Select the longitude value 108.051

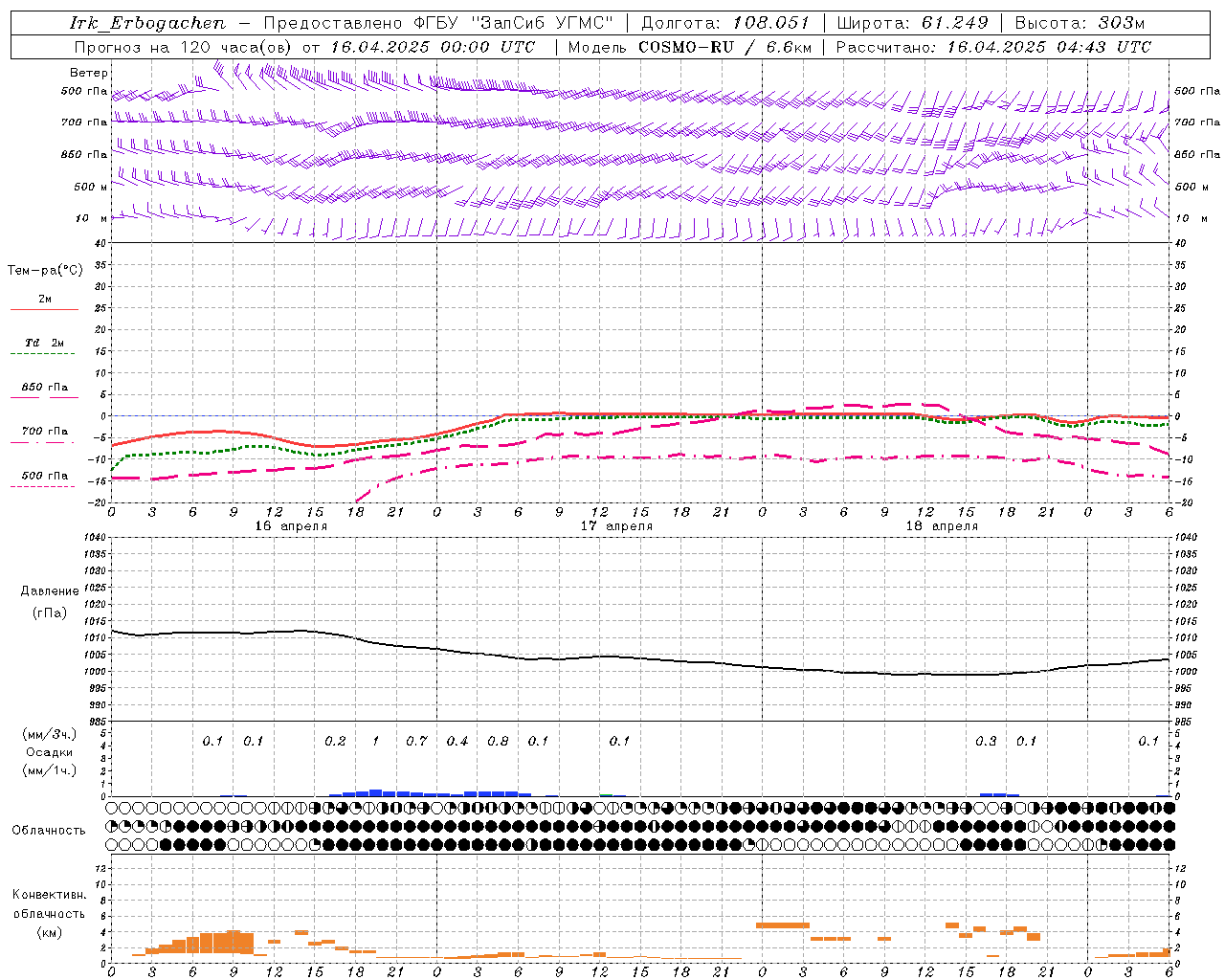tap(771, 23)
